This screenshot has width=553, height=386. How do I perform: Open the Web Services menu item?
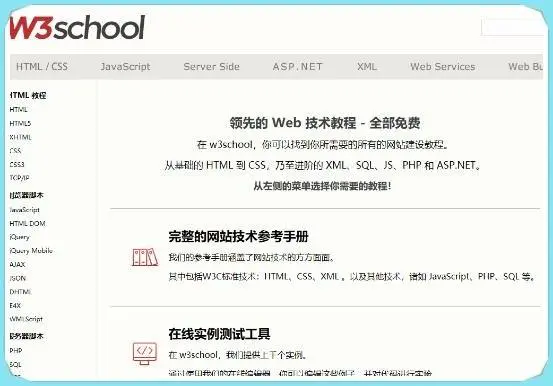[x=443, y=66]
